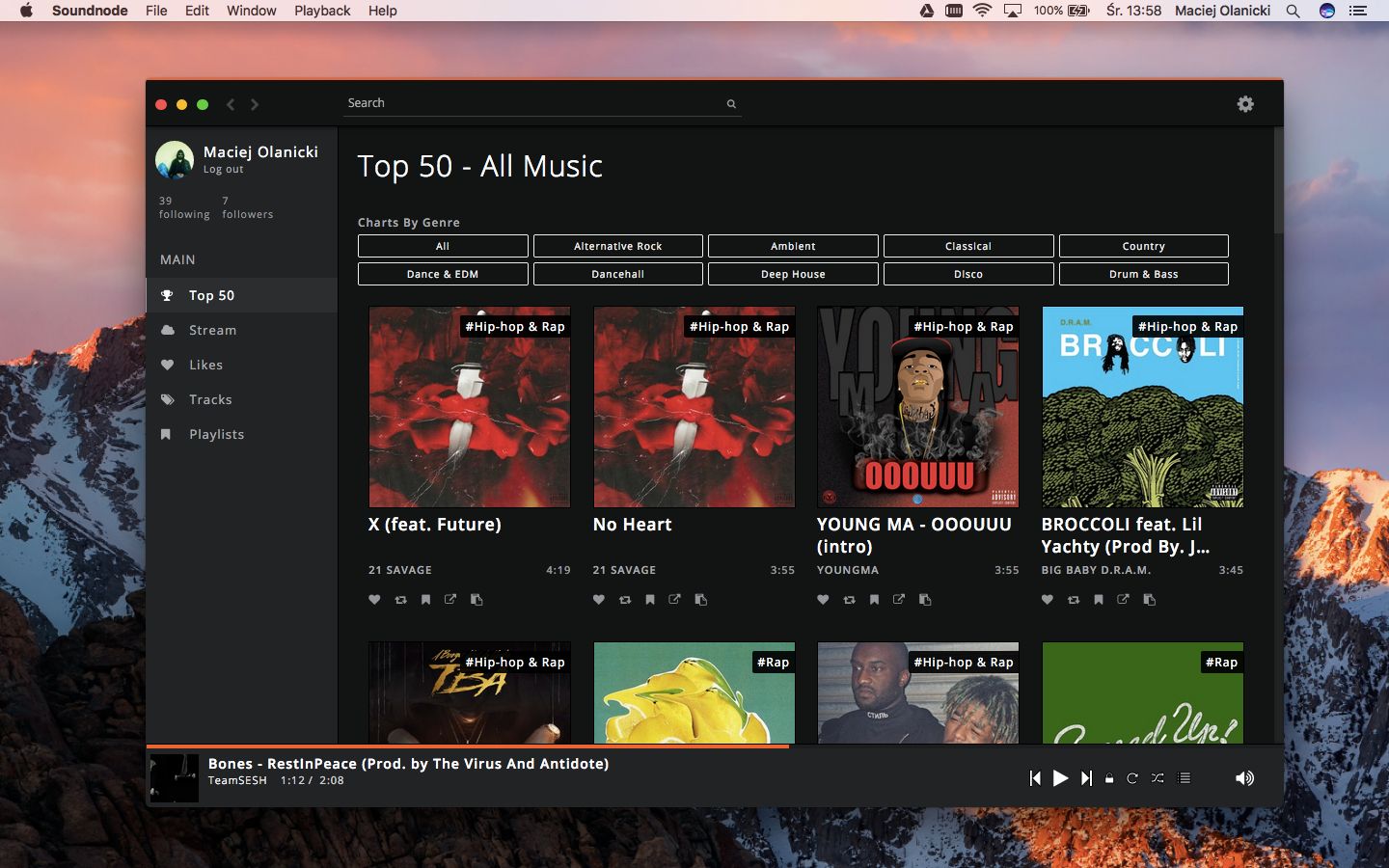Filter charts by Dancehall
1389x868 pixels.
point(618,274)
